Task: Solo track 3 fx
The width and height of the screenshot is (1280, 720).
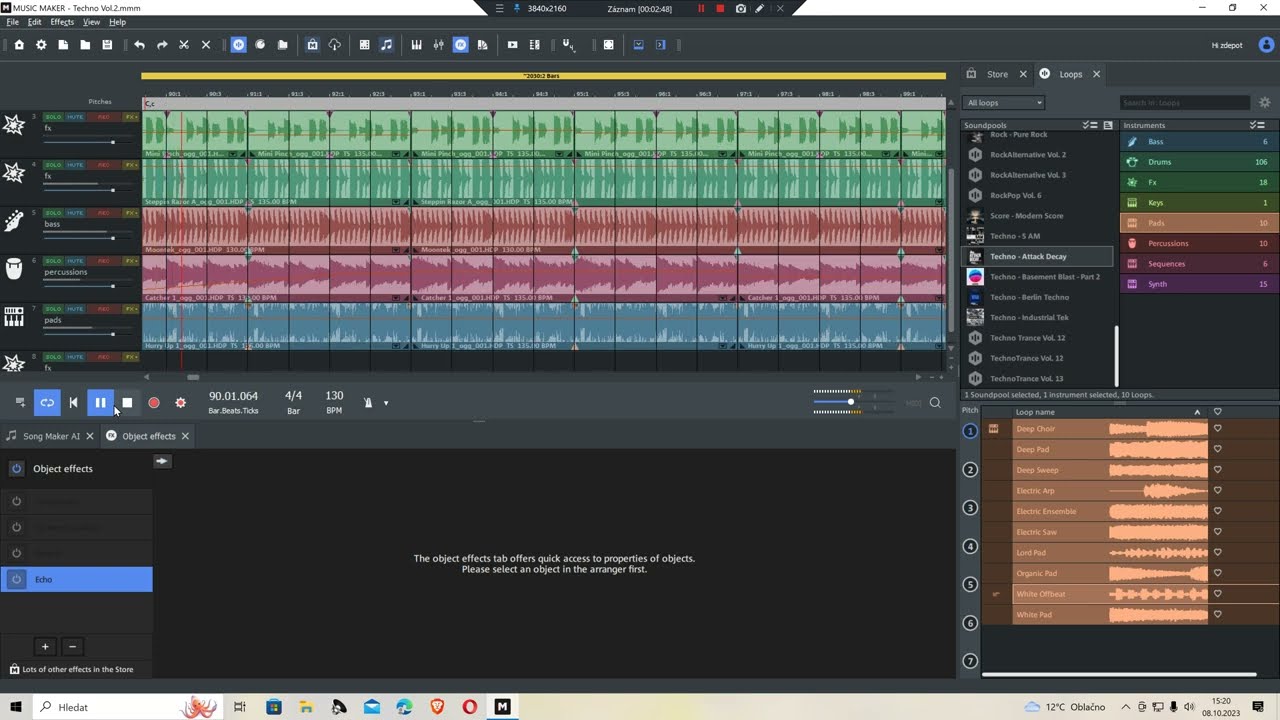Action: point(53,117)
